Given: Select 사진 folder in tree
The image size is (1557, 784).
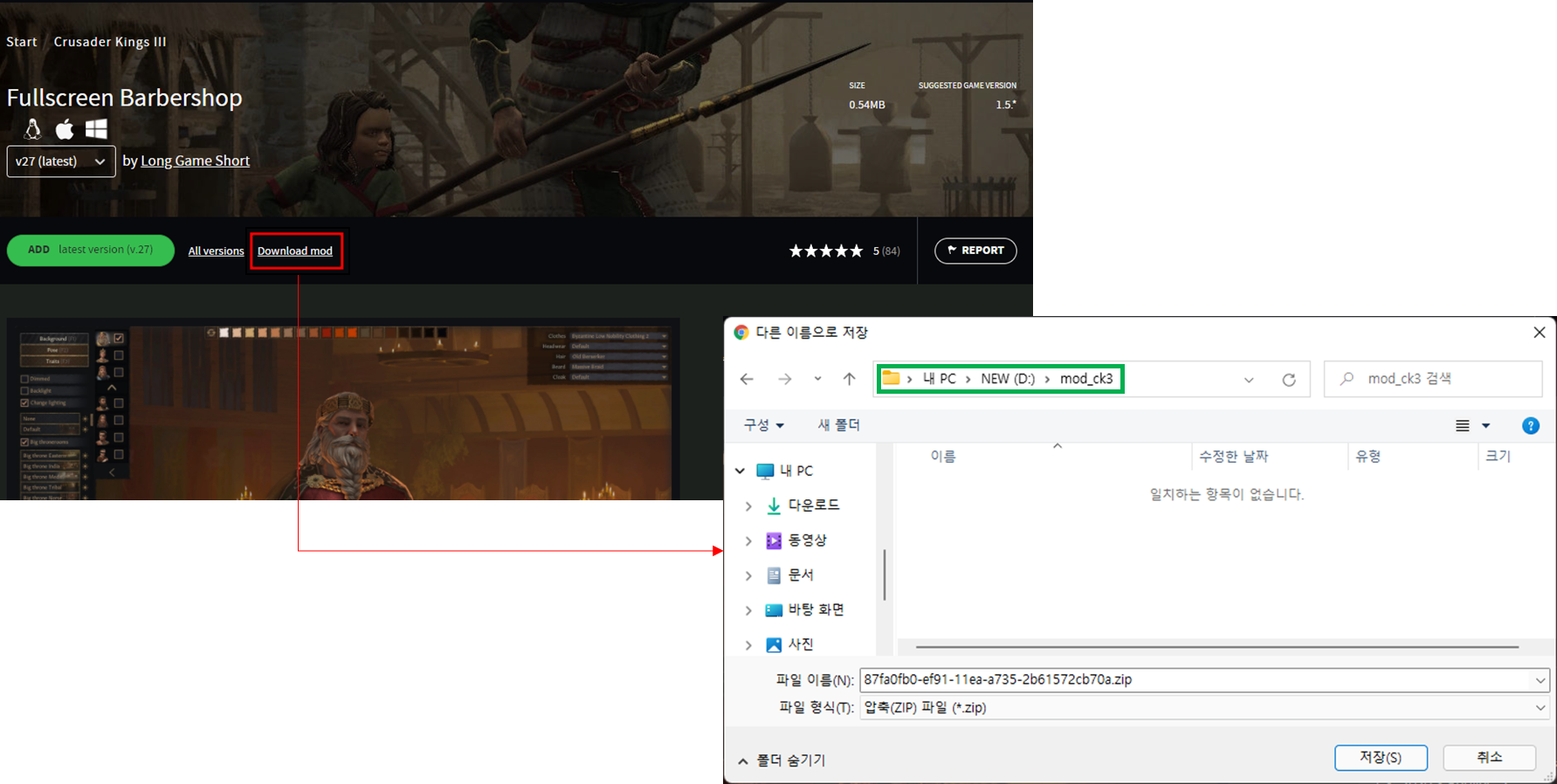Looking at the screenshot, I should (789, 645).
